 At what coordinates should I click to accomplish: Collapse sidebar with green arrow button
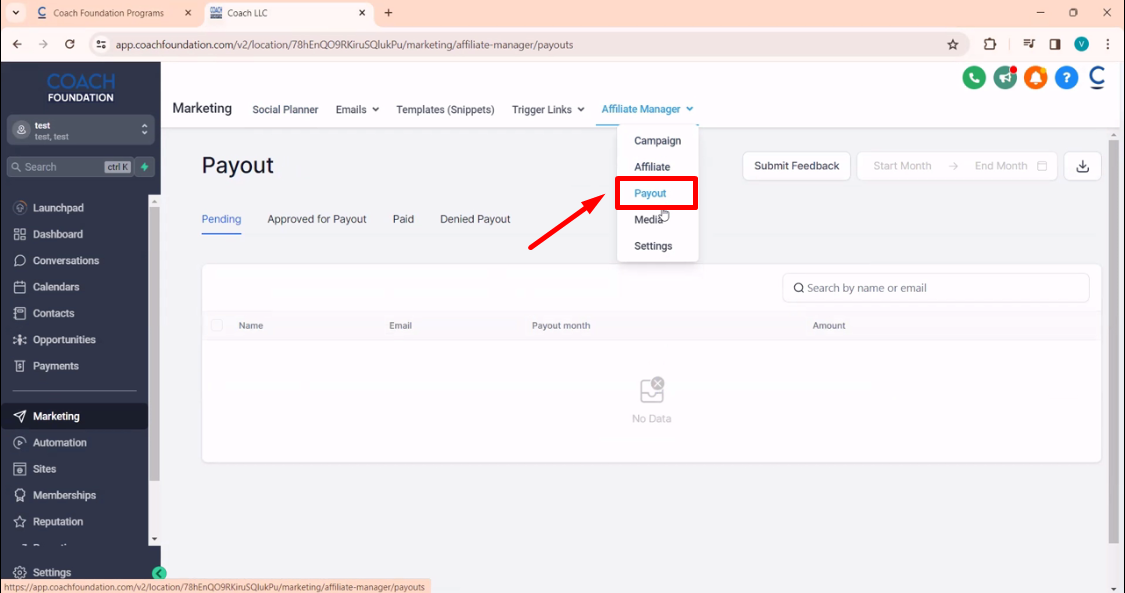[x=159, y=573]
